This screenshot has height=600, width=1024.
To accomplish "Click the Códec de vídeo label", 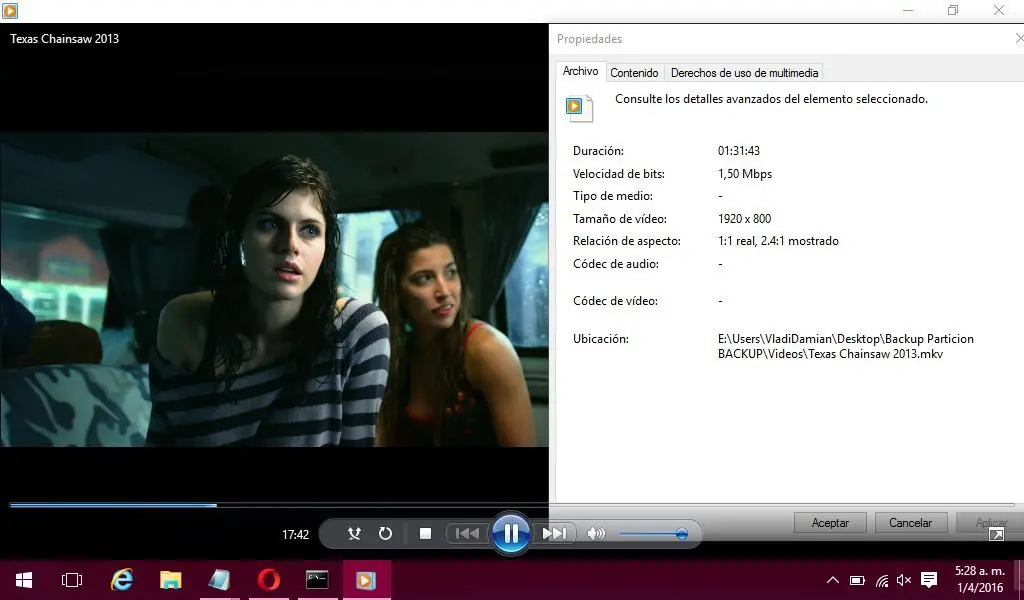I will click(615, 301).
